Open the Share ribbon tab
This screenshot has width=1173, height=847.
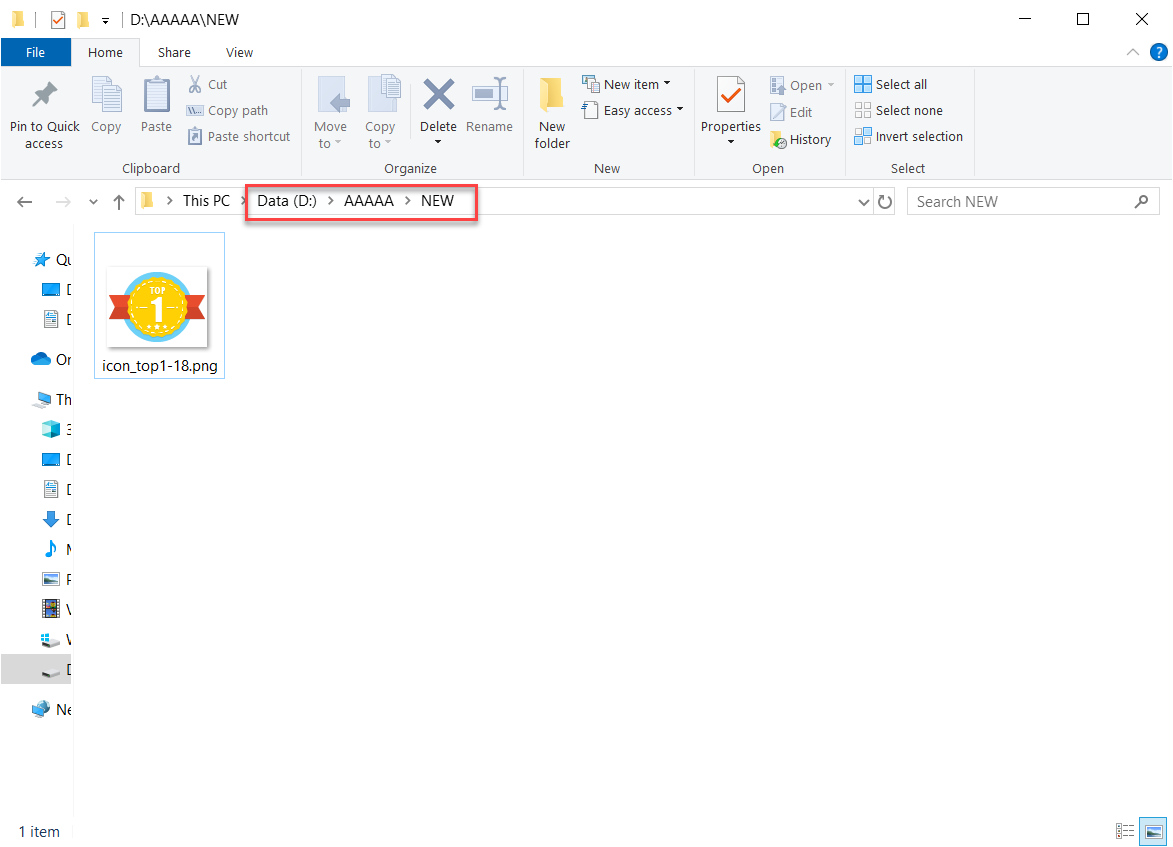[174, 52]
